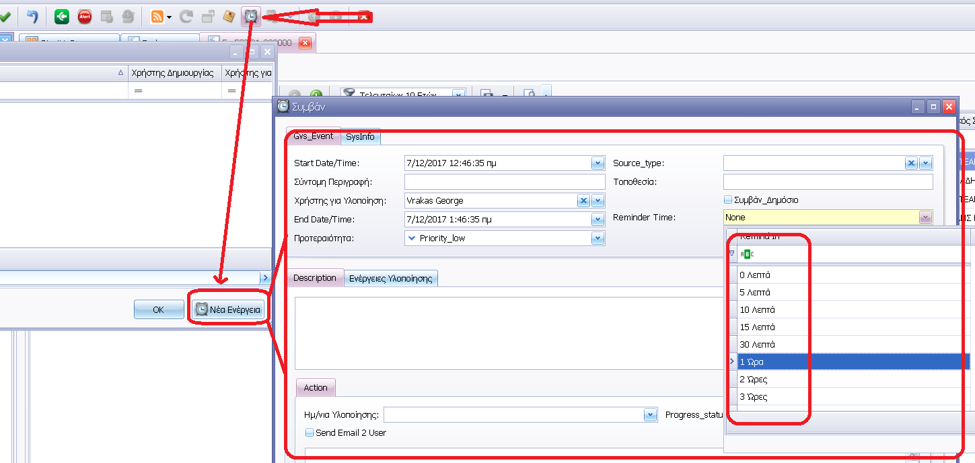Tick the Send Email 2 User checkbox
Viewport: 975px width, 463px height.
click(x=310, y=433)
